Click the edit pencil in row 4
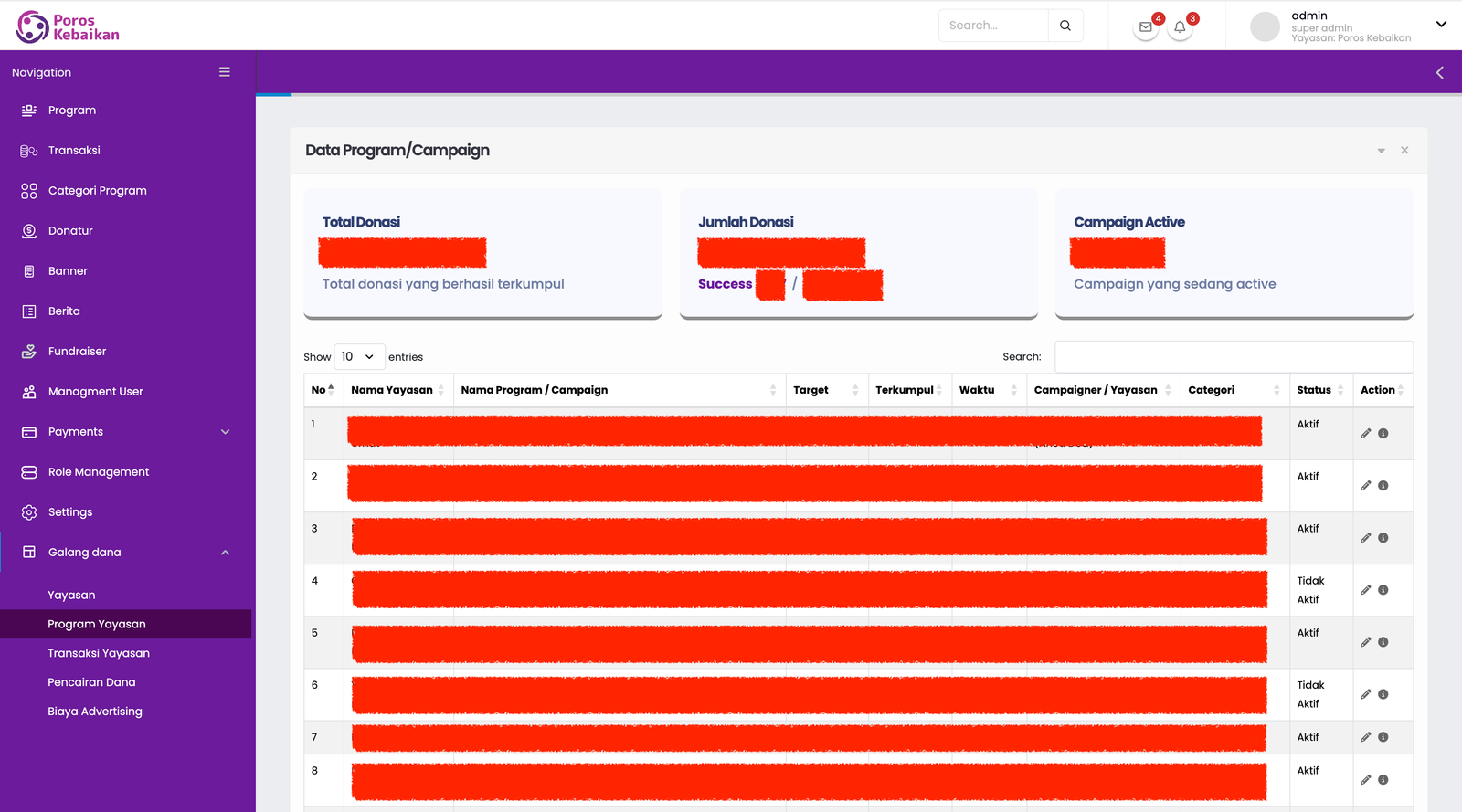 [x=1366, y=590]
